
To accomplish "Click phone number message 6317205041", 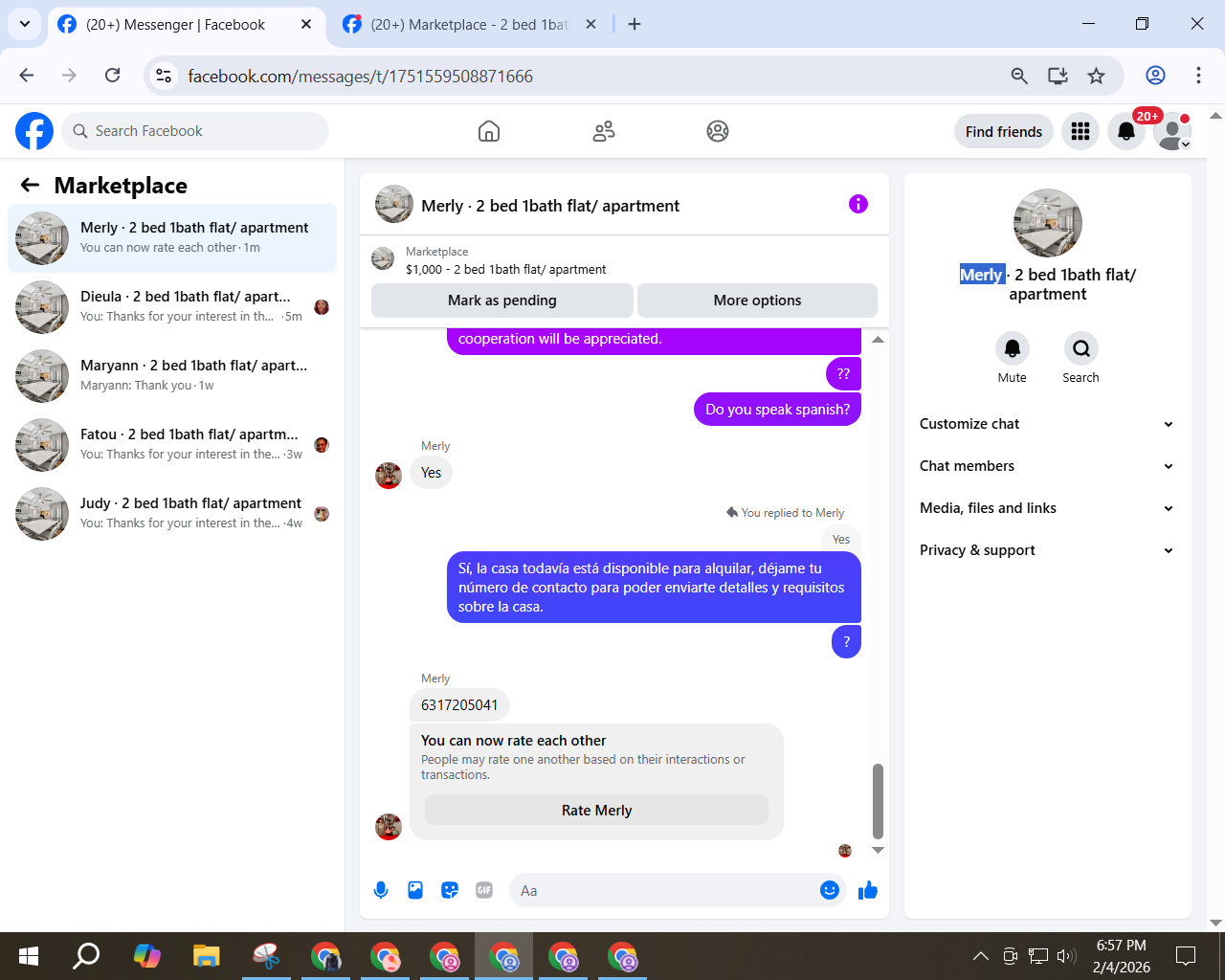I will point(459,705).
